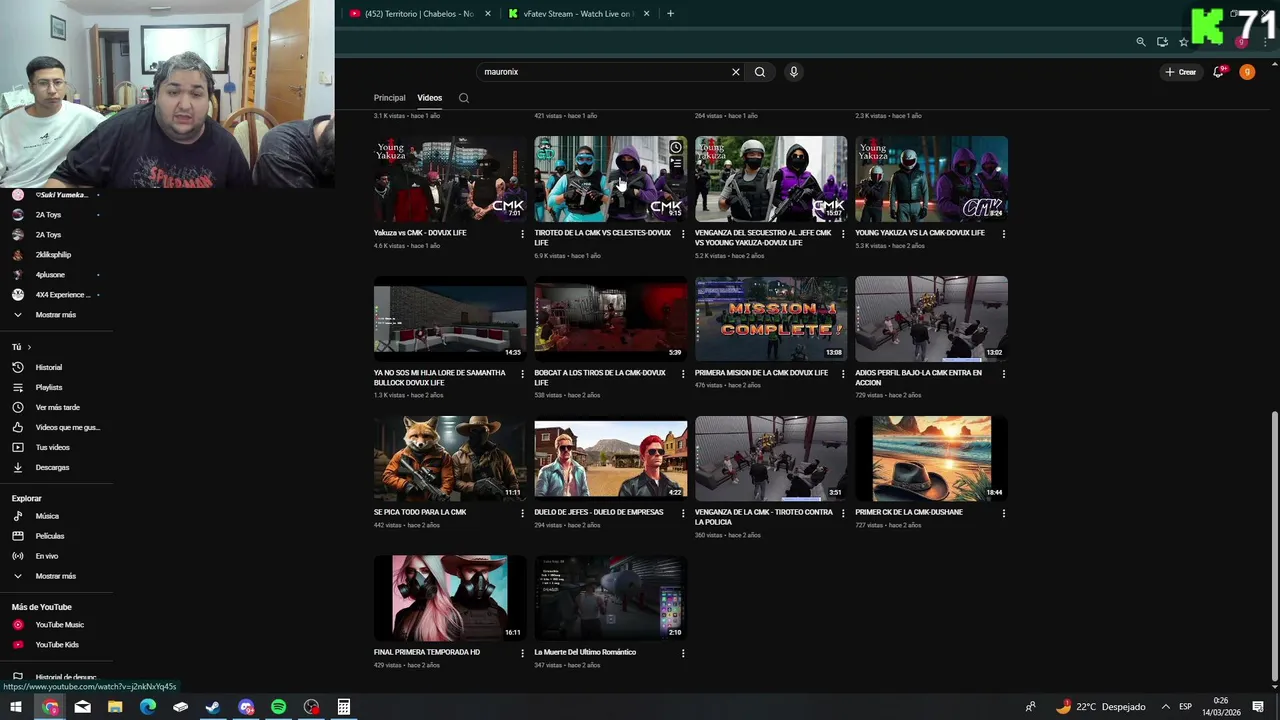Open PRIMER CK sunset hat thumbnail
This screenshot has height=720, width=1280.
coord(932,459)
